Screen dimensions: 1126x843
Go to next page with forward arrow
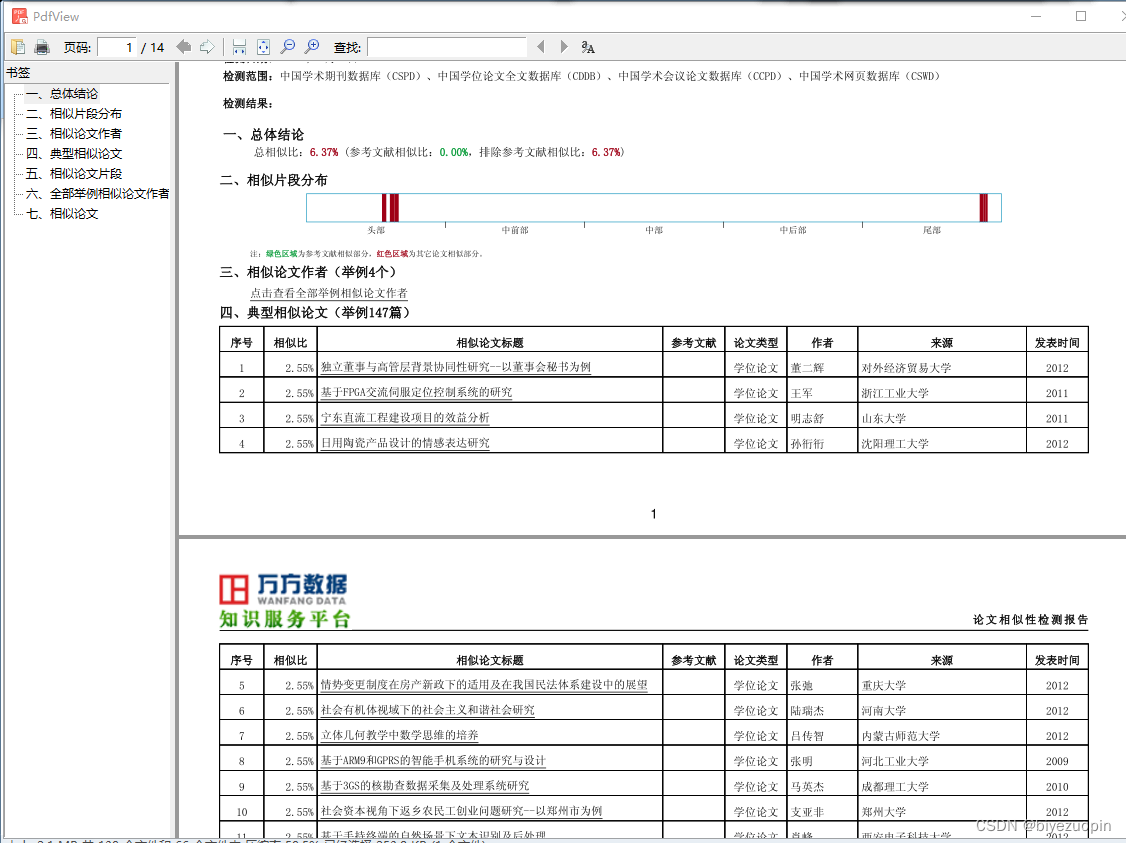[x=208, y=46]
